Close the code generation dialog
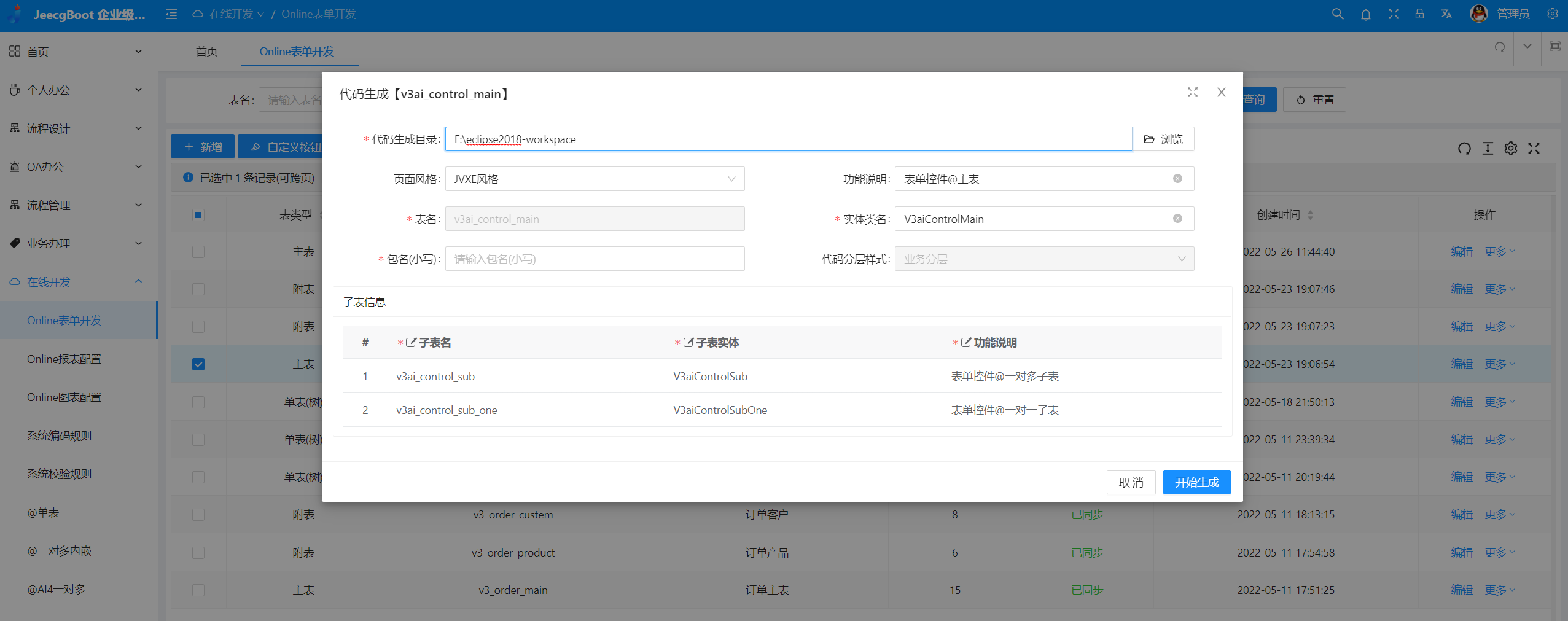1568x621 pixels. [1222, 92]
